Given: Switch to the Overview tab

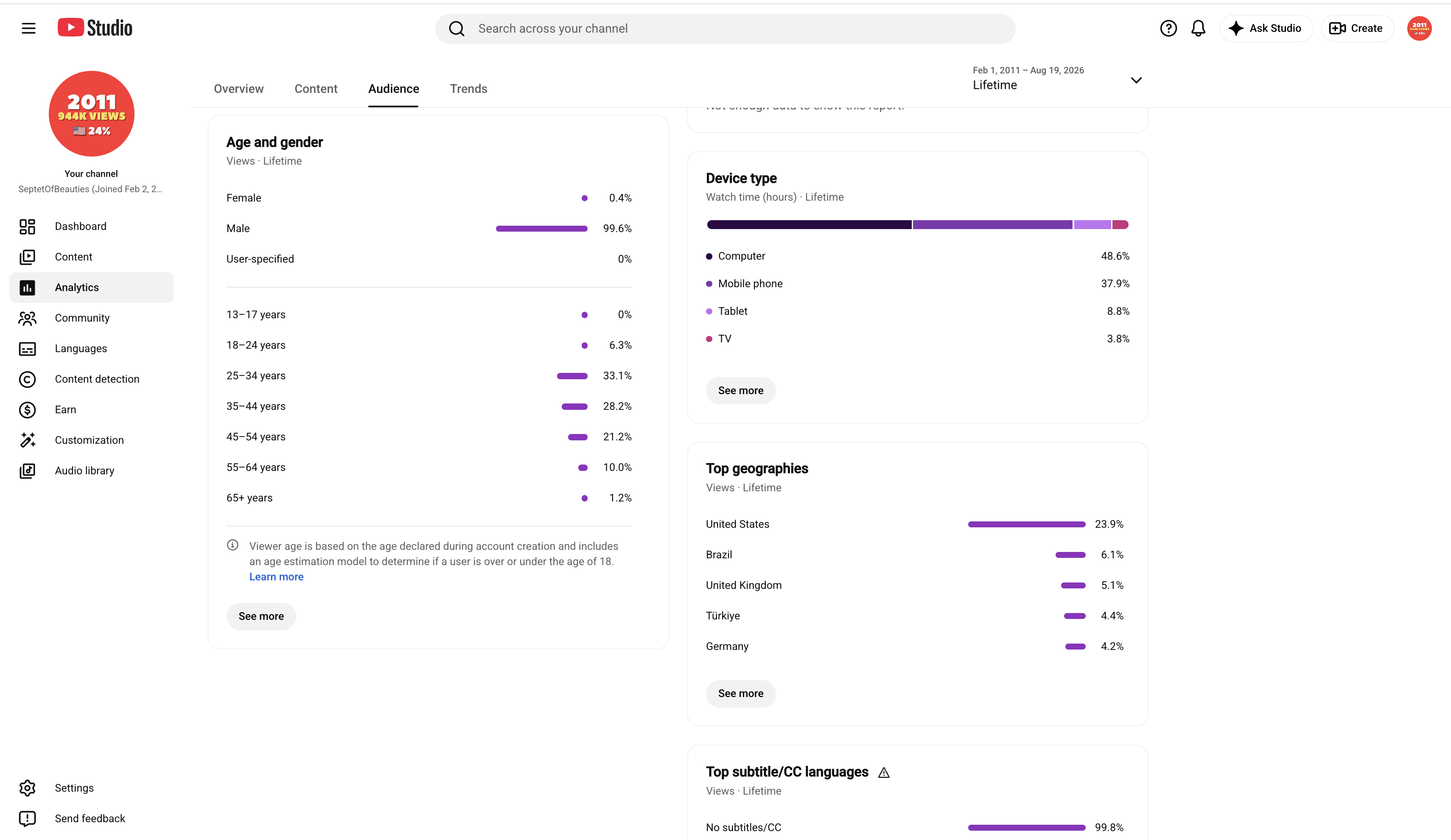Looking at the screenshot, I should 238,89.
